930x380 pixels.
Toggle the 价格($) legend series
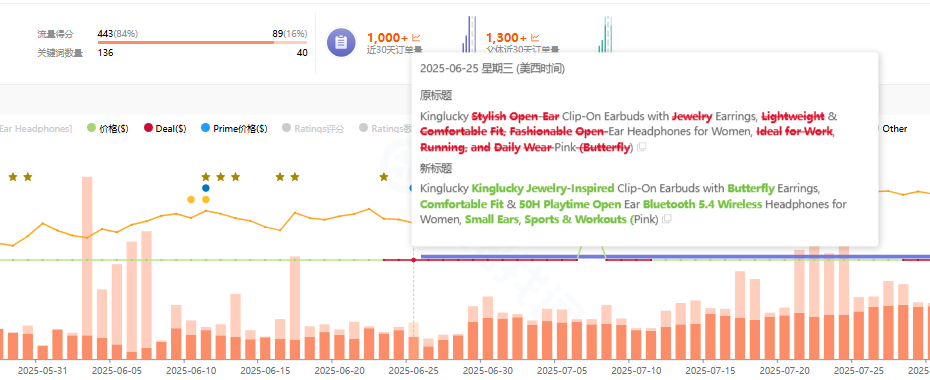click(x=108, y=128)
